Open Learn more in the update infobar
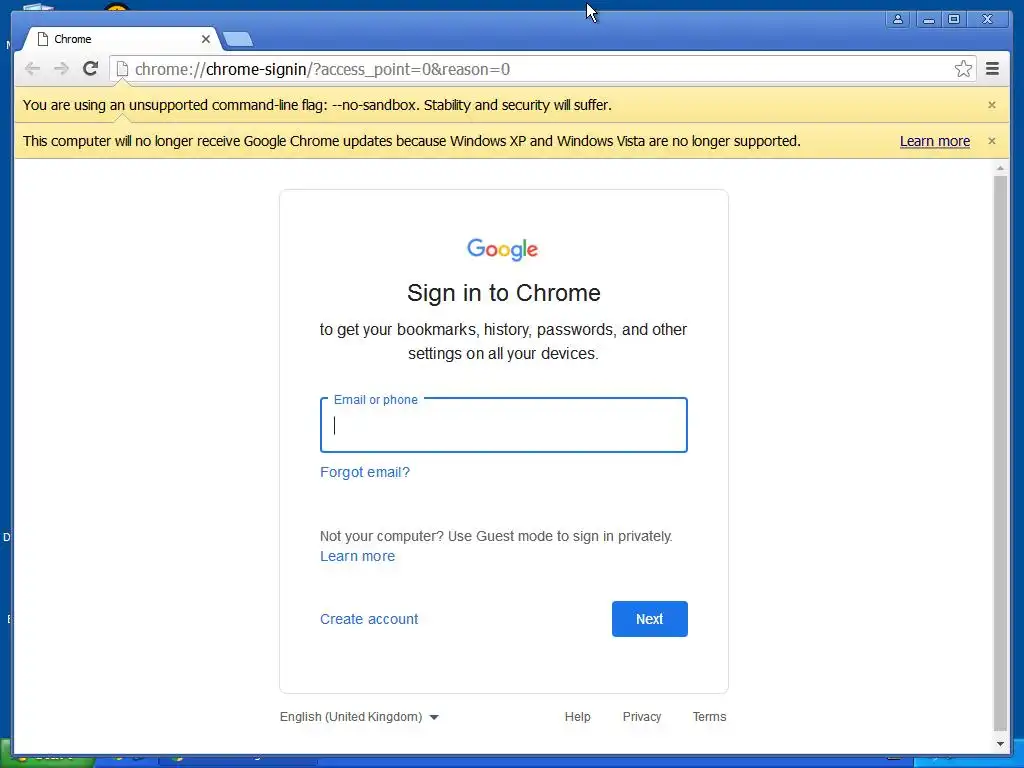The image size is (1024, 768). pos(935,141)
